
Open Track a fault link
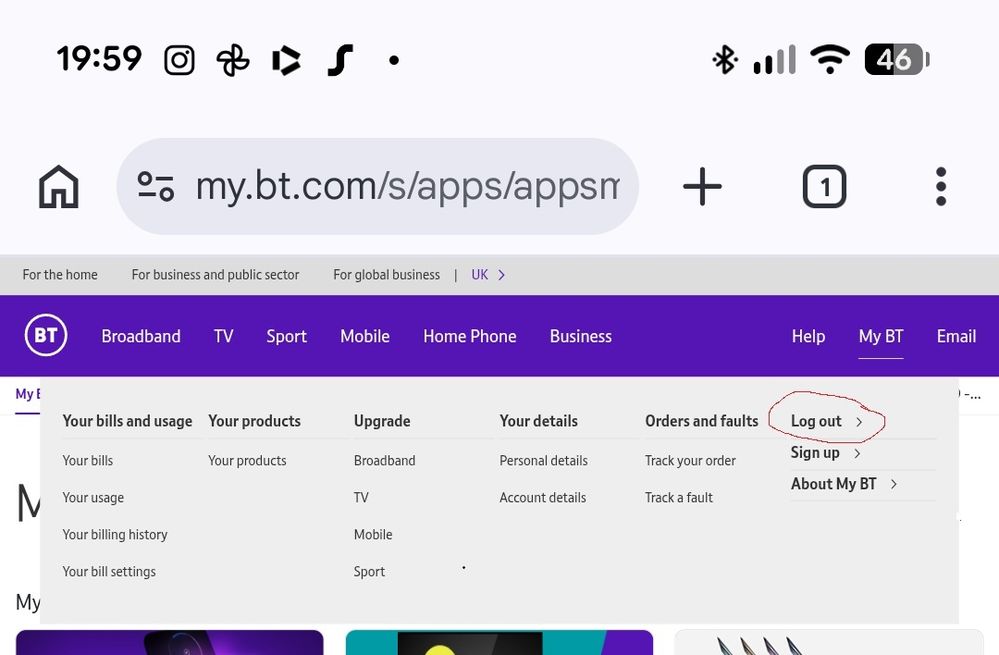pyautogui.click(x=679, y=498)
